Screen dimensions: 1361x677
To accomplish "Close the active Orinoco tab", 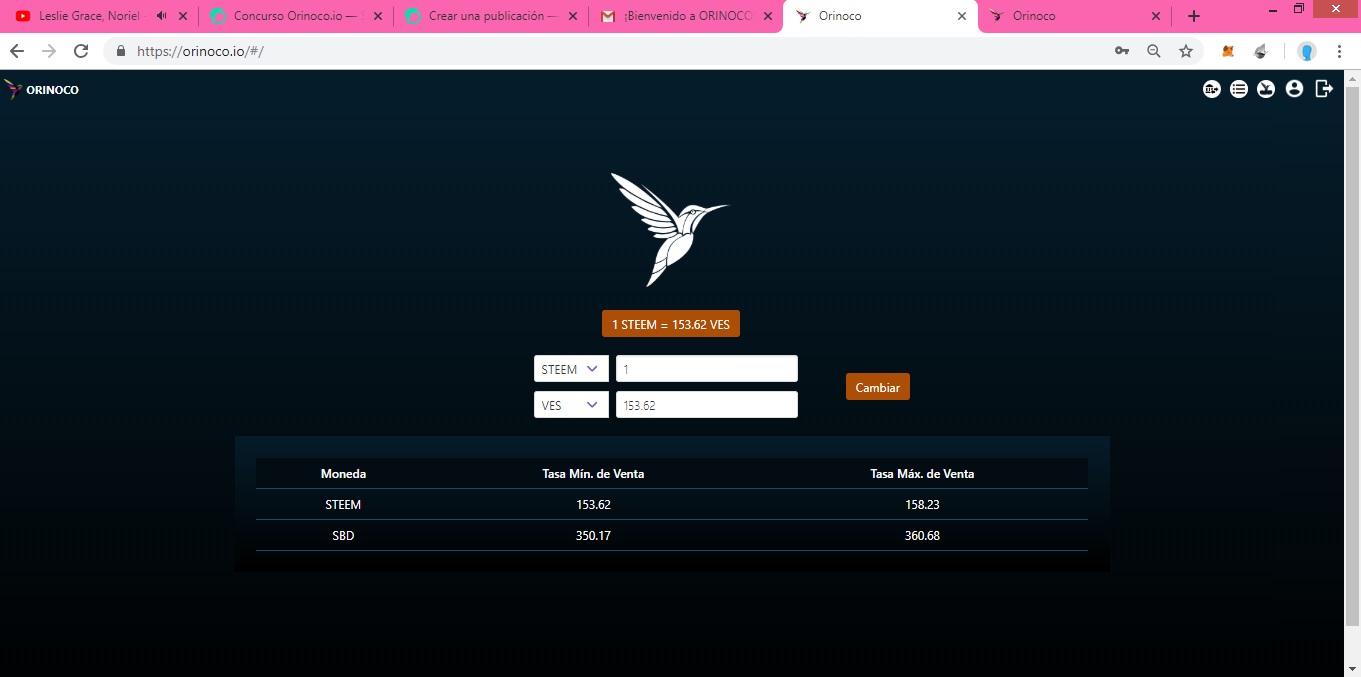I will 962,16.
